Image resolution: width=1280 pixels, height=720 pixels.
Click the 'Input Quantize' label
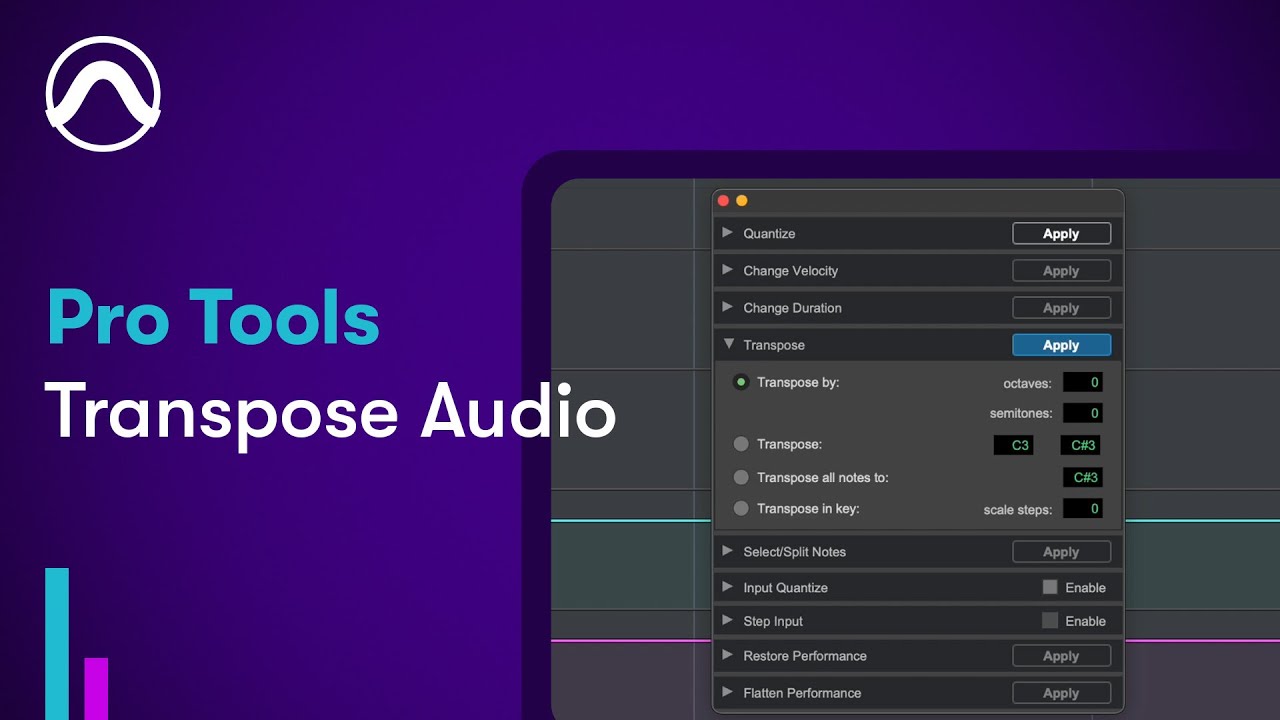coord(785,587)
